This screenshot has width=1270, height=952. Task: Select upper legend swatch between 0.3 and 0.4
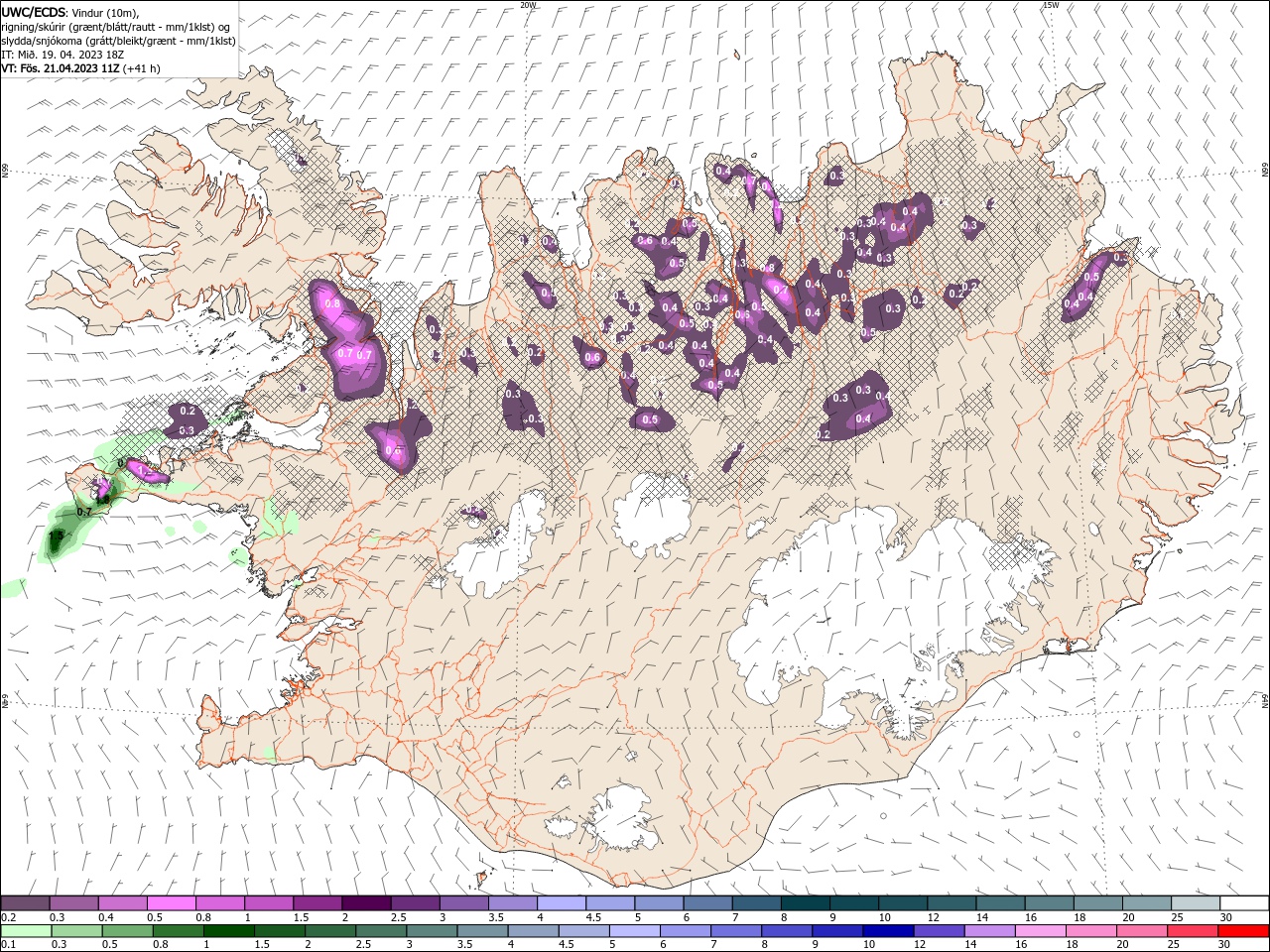[73, 903]
